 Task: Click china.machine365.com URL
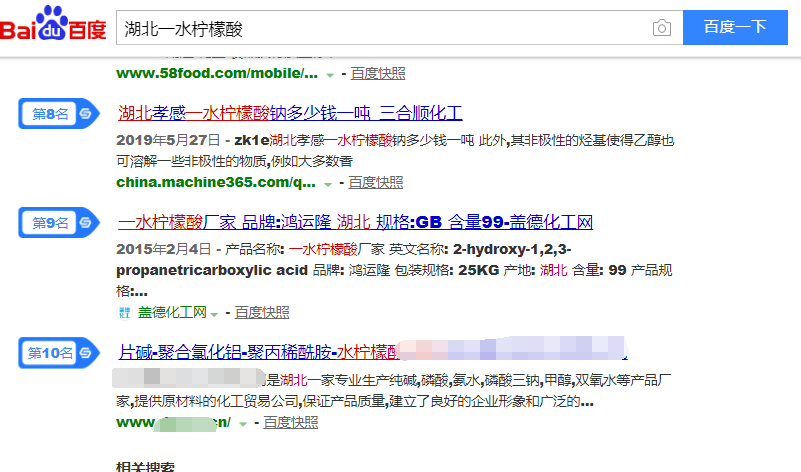(216, 182)
